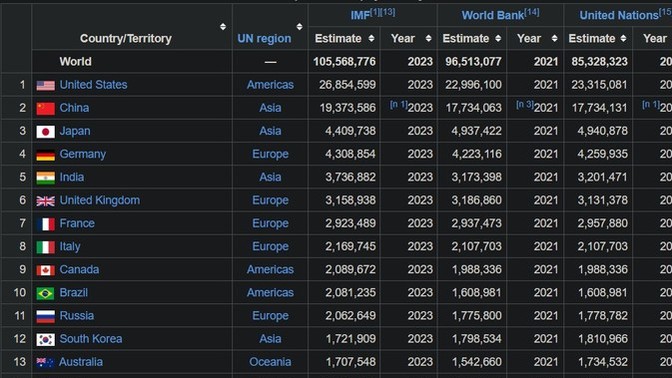Select Japan World Bank estimate 4,937,422

coord(476,131)
